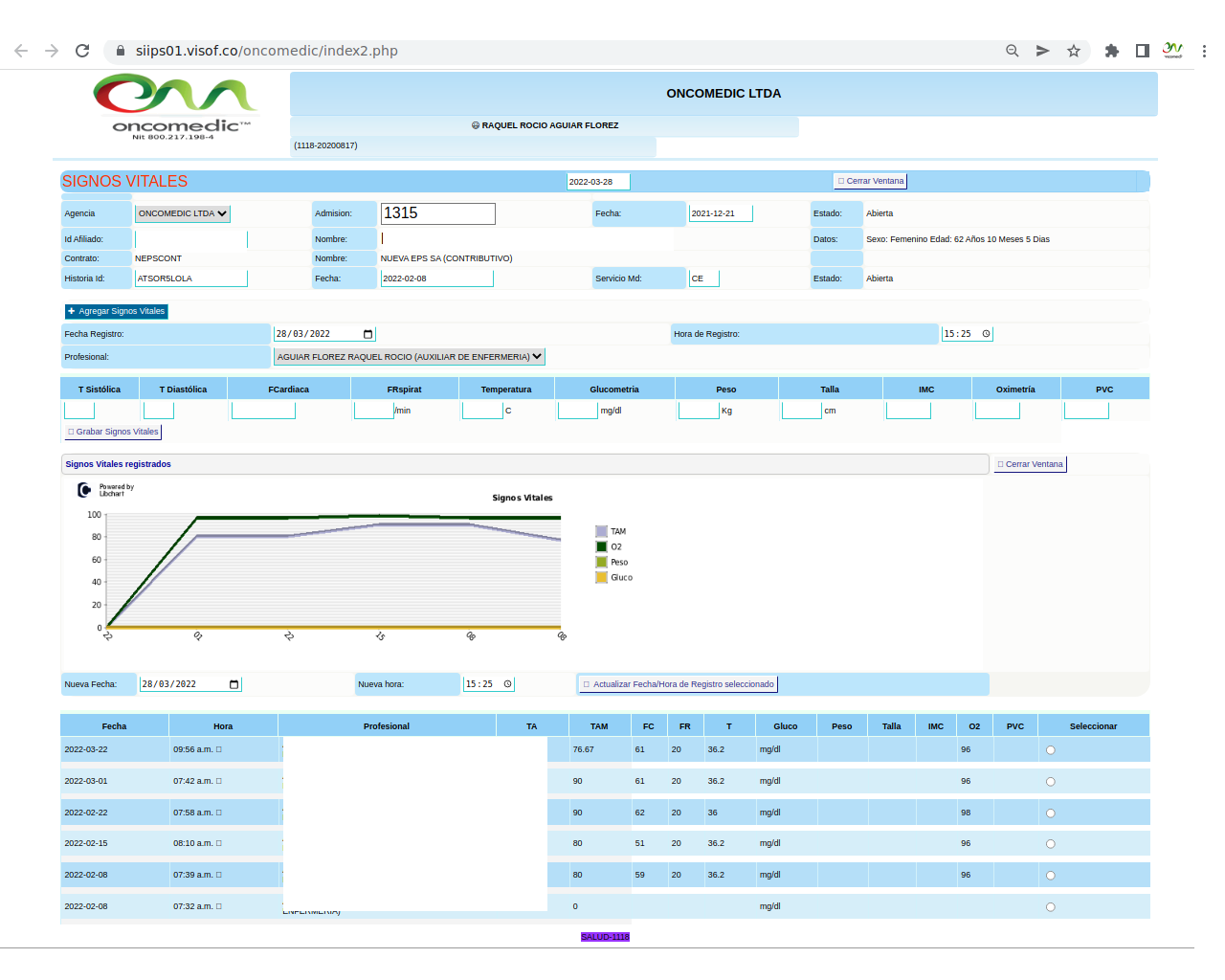Click the browser side panel icon
Screen dimensions: 1225x980
pos(1142,51)
